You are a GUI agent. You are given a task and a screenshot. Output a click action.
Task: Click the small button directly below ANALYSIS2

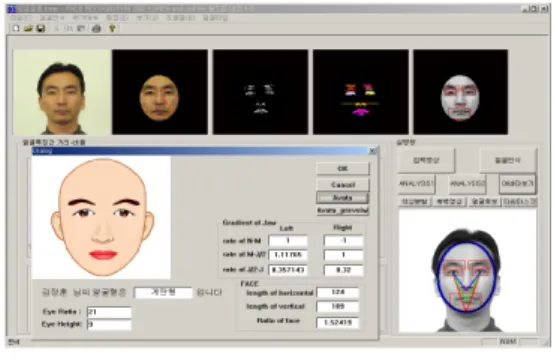click(x=449, y=202)
